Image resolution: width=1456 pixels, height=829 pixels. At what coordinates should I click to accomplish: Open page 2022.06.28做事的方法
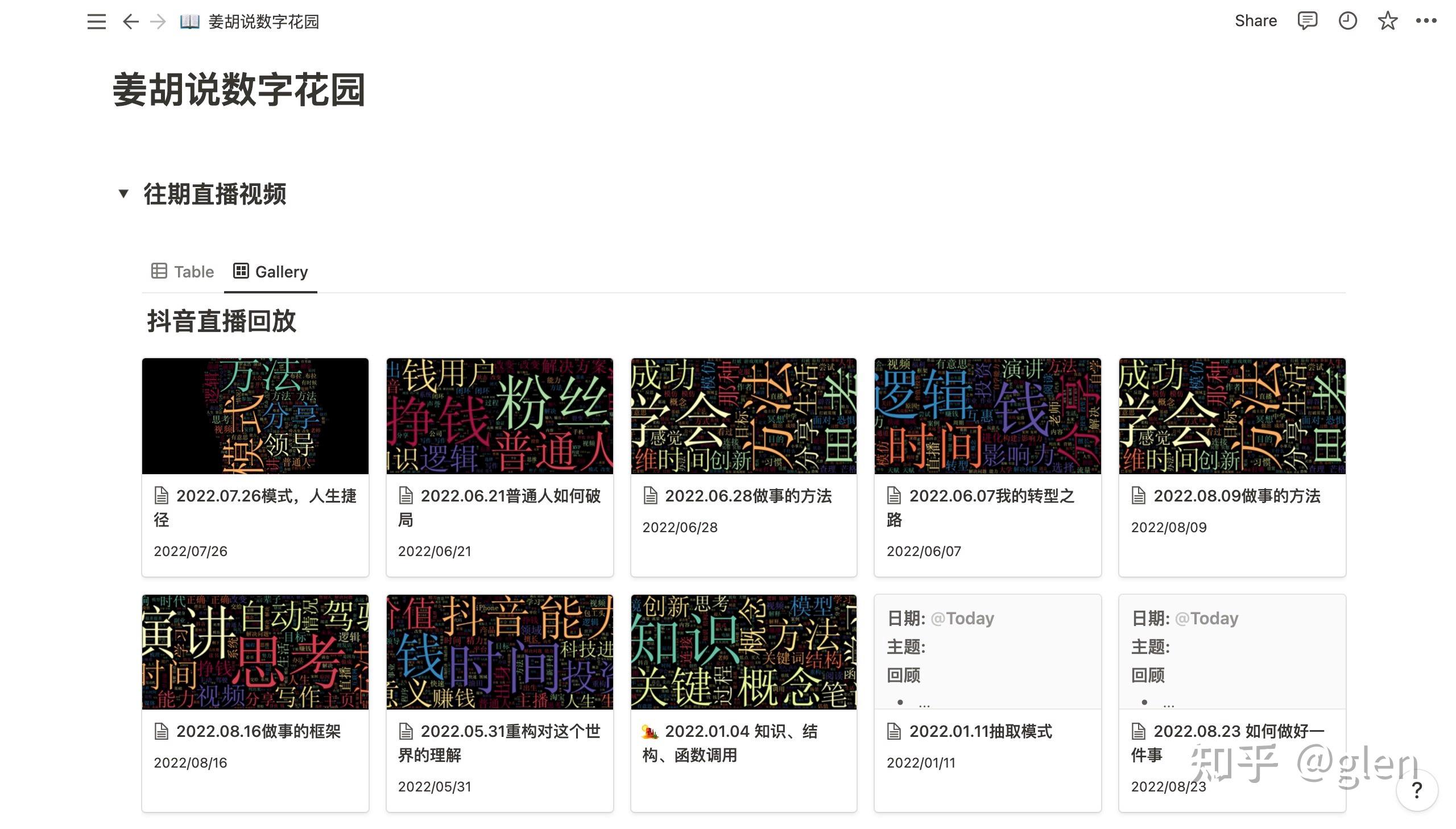(748, 496)
